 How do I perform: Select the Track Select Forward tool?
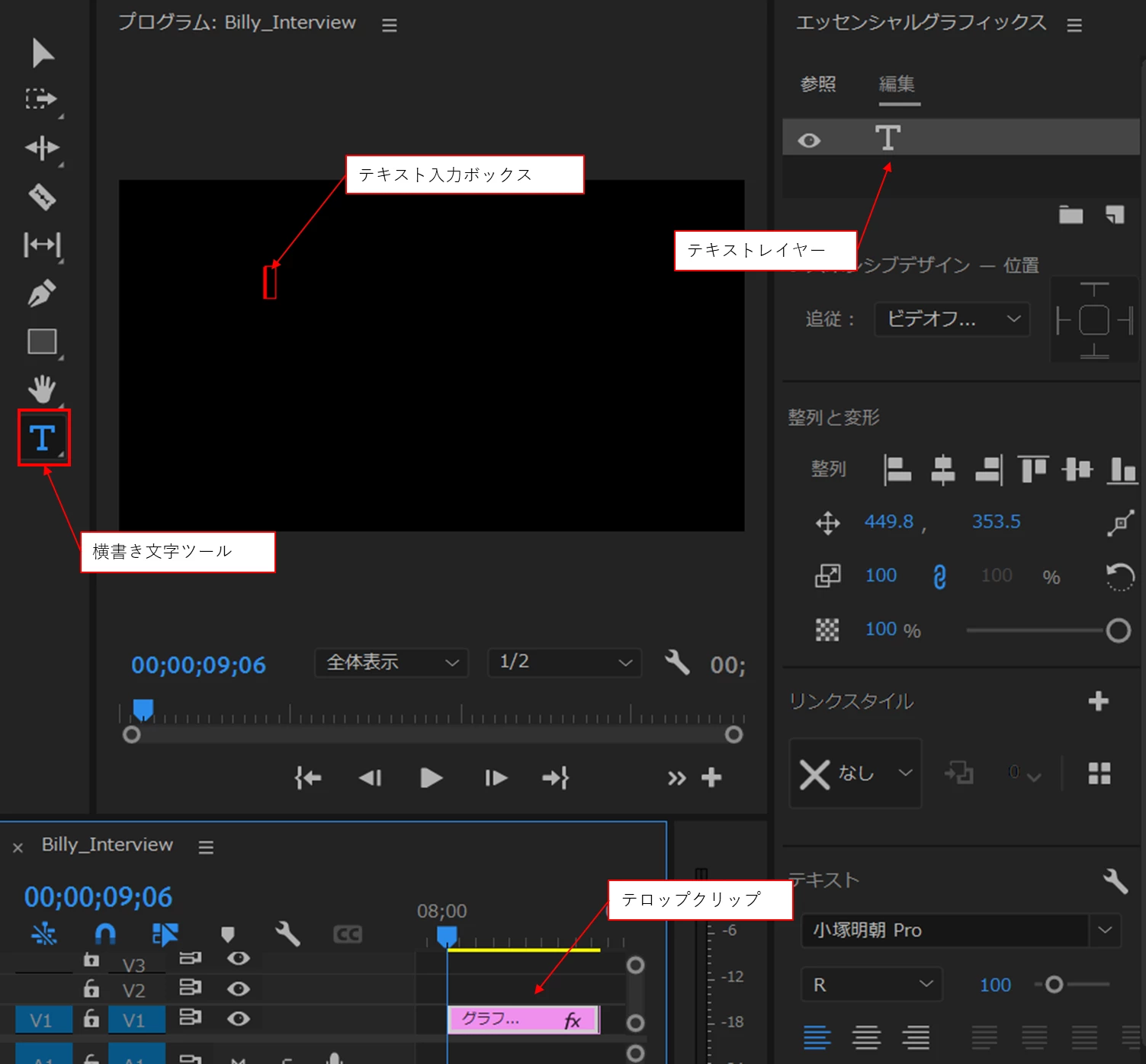pyautogui.click(x=41, y=99)
